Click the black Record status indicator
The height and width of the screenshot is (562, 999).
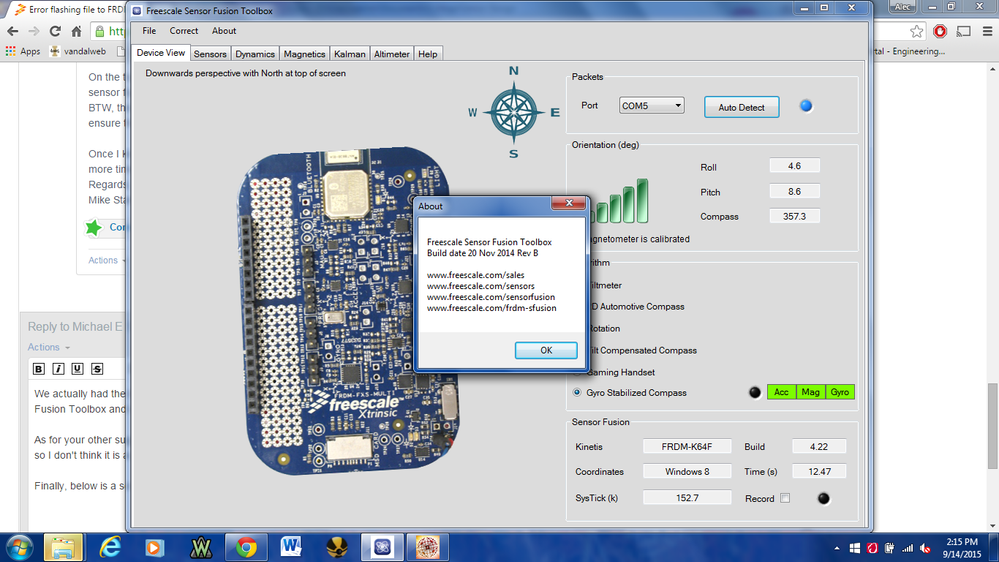823,498
